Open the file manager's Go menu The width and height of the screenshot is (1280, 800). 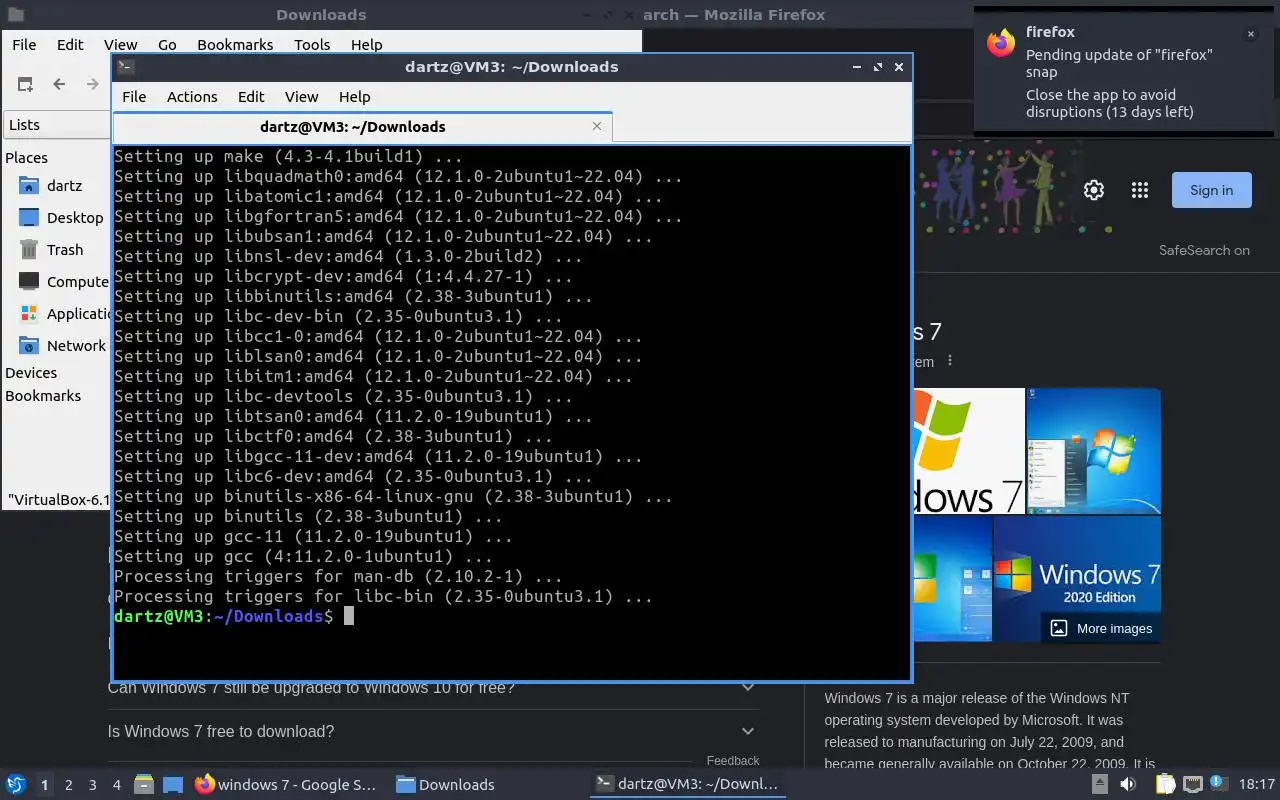click(x=167, y=44)
